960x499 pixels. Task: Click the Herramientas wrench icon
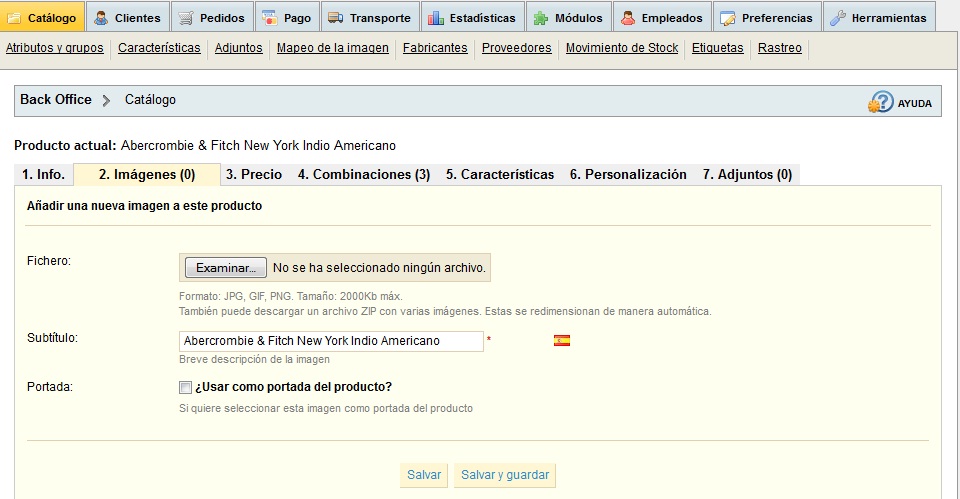(838, 18)
